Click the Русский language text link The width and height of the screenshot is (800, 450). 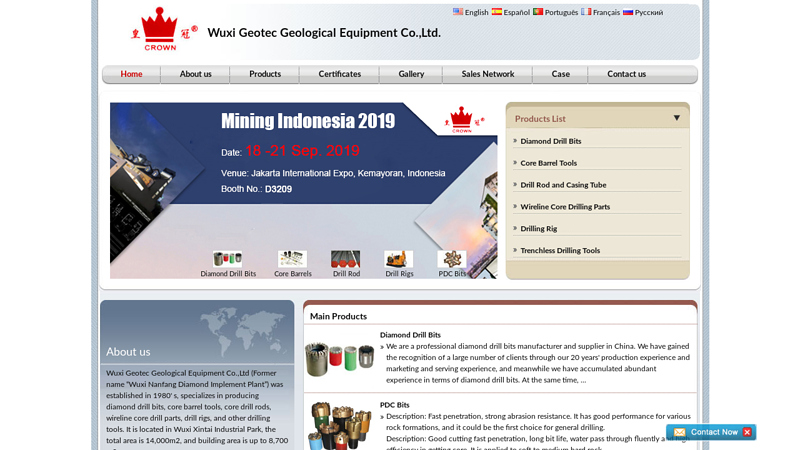tap(648, 12)
